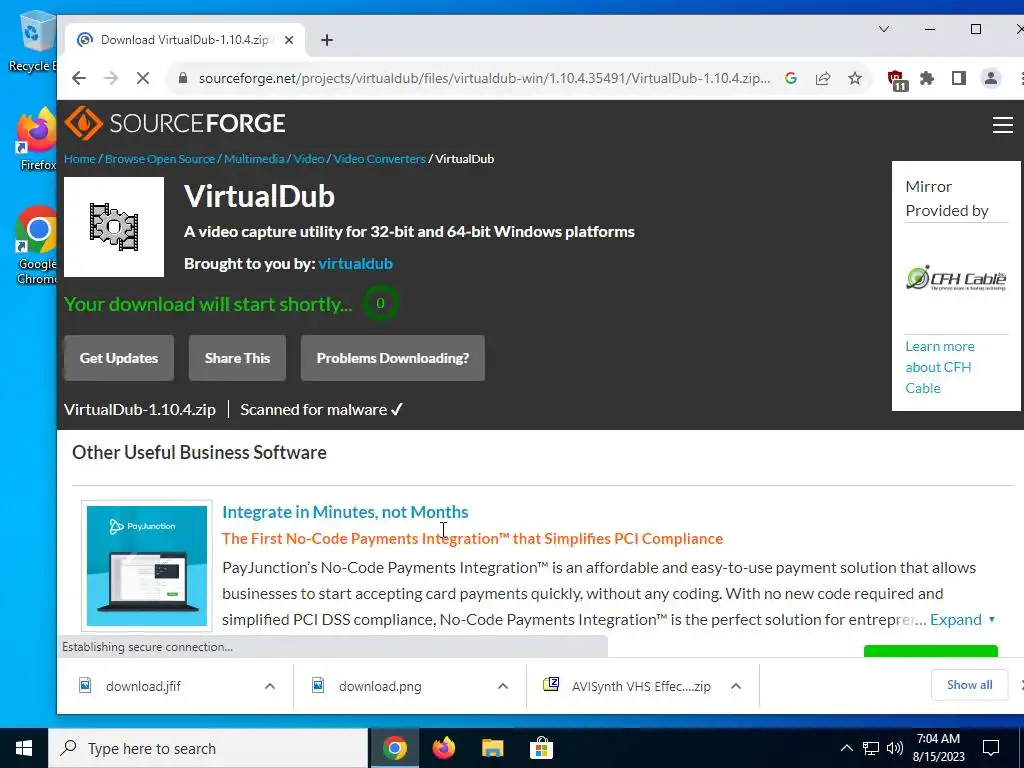
Task: Open Microsoft Store from the taskbar
Action: point(541,748)
